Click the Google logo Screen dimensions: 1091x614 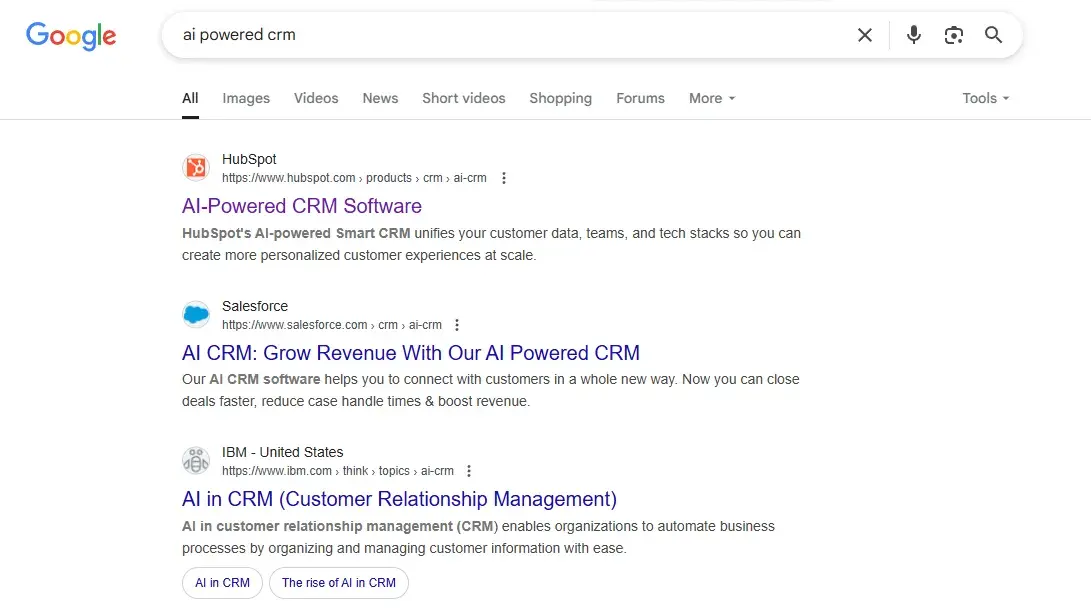pos(70,36)
